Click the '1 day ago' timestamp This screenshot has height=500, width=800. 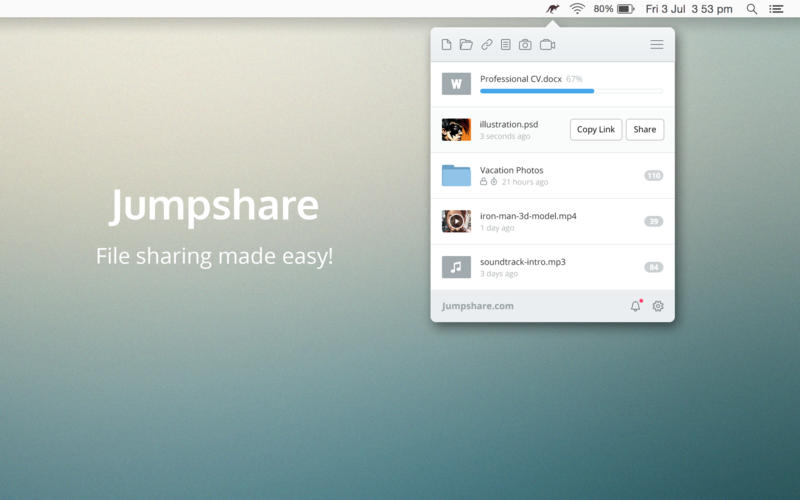(x=497, y=228)
